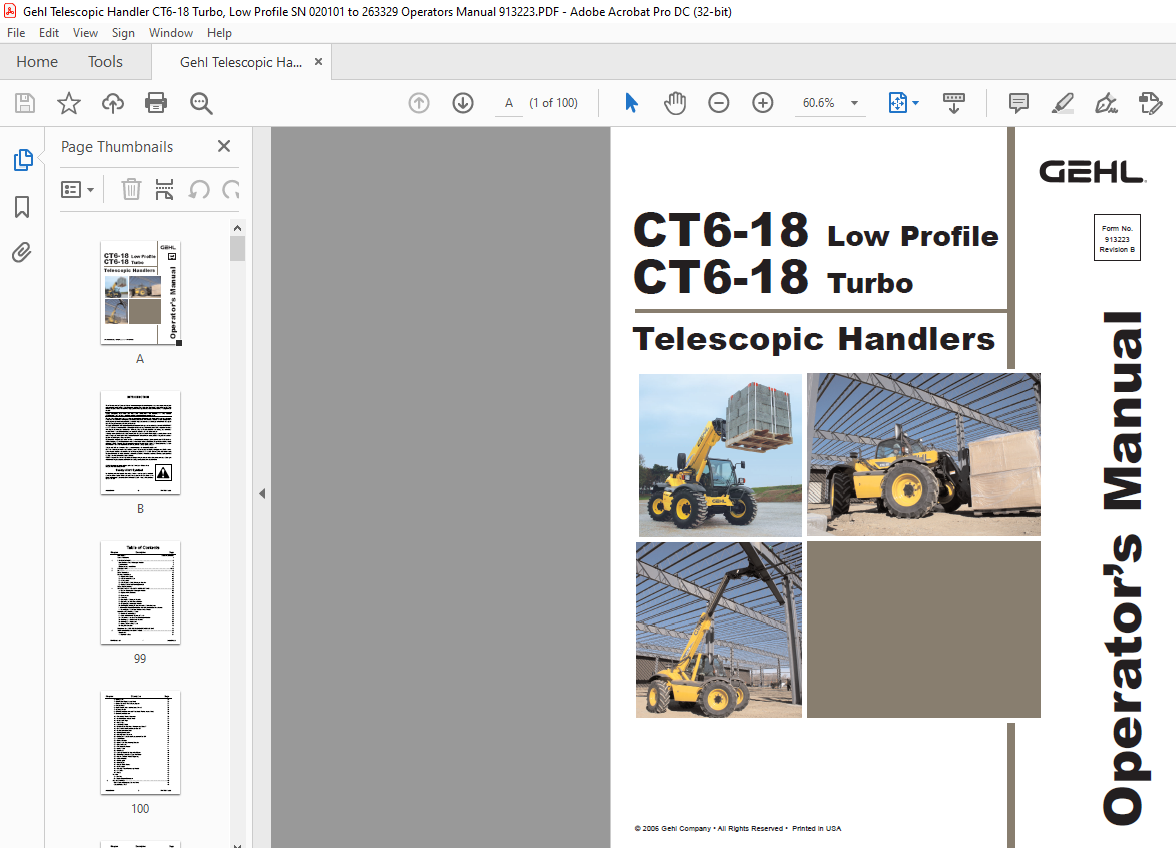1176x848 pixels.
Task: Zoom out with minus button
Action: (x=718, y=103)
